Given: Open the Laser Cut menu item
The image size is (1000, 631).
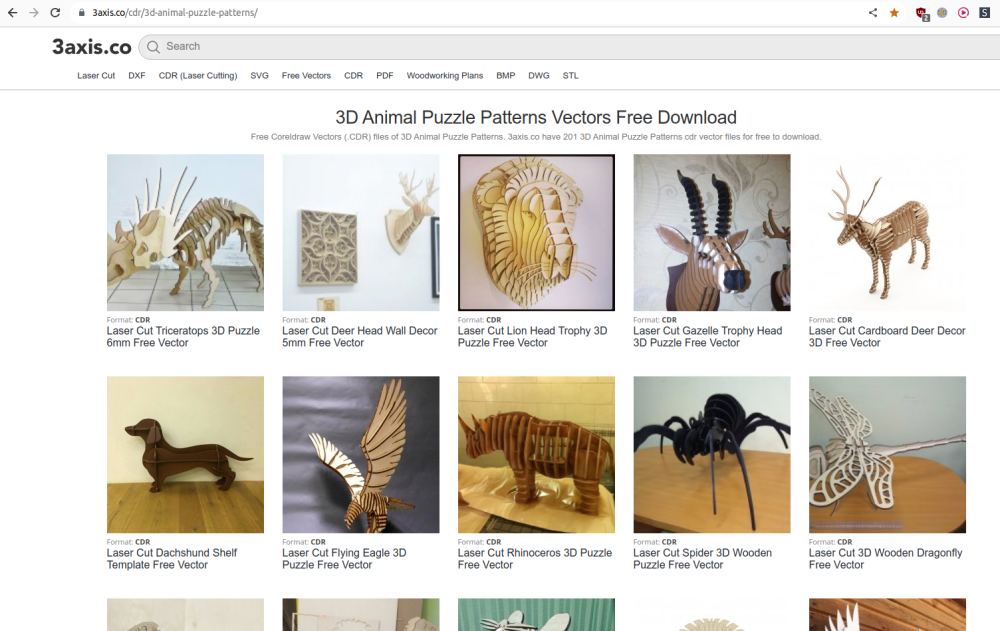Looking at the screenshot, I should click(x=96, y=76).
